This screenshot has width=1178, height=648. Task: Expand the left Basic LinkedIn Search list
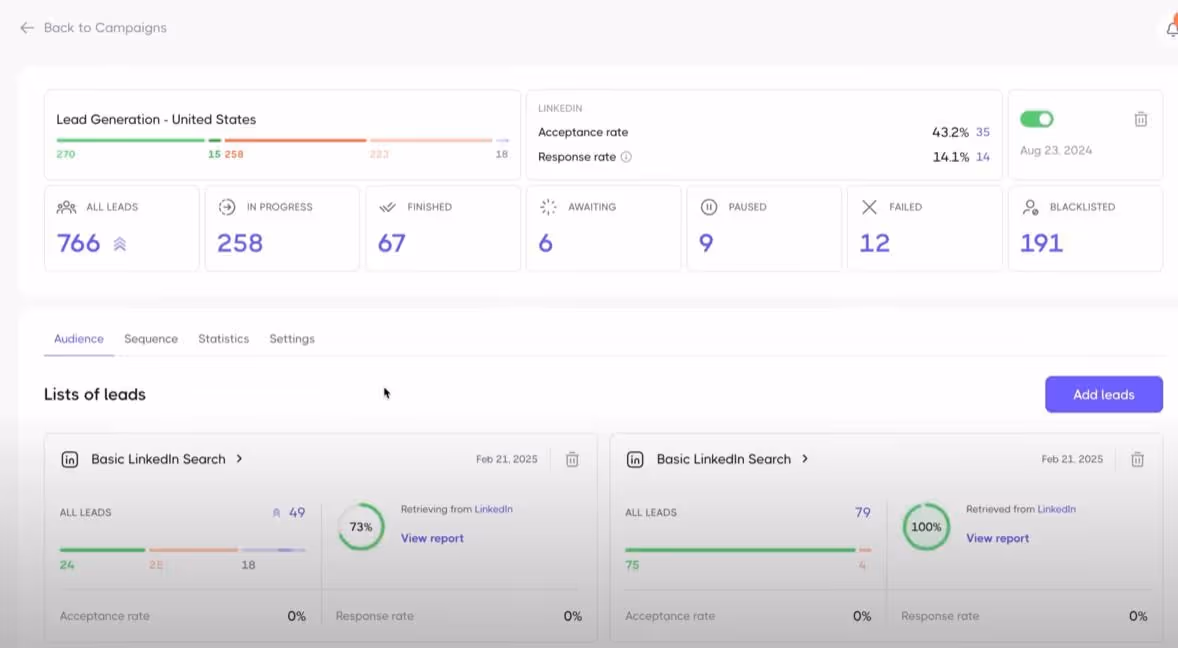[239, 459]
